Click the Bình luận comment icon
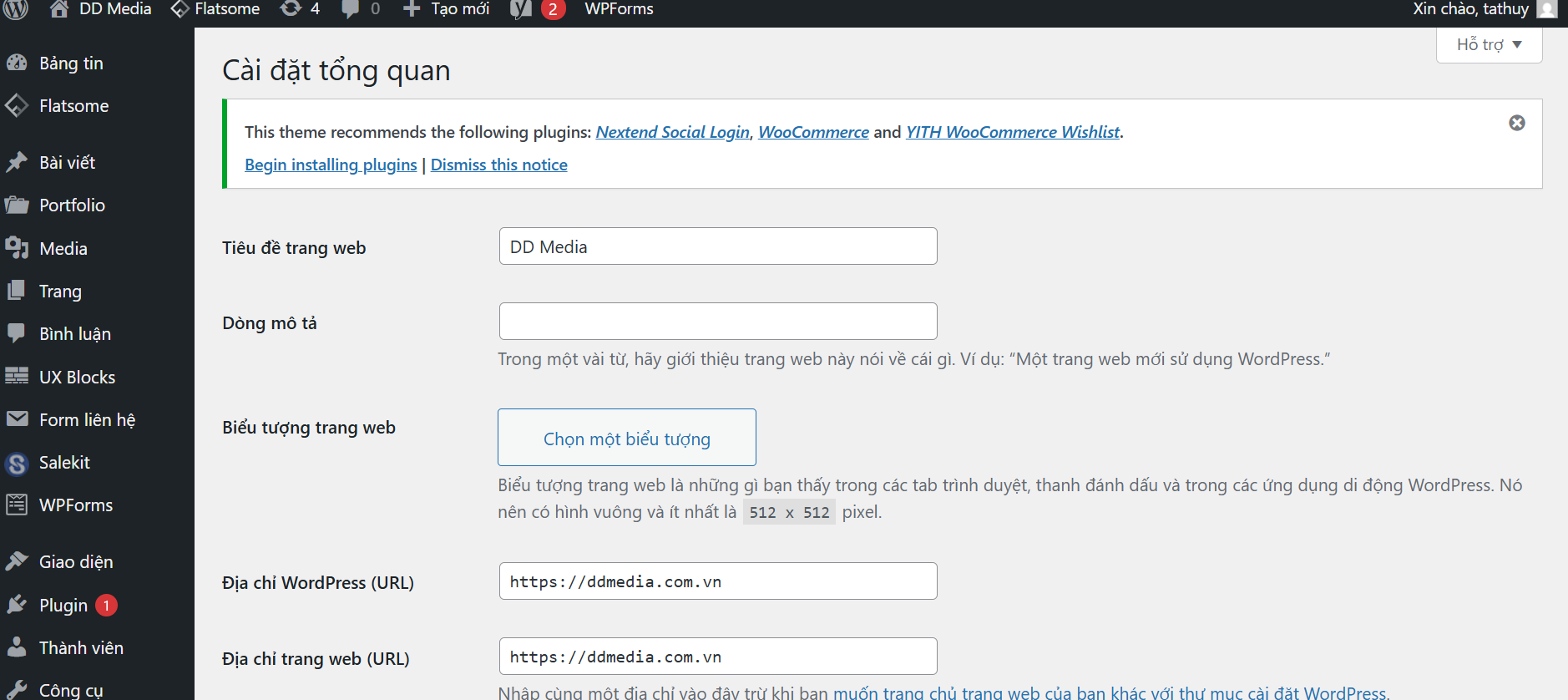Viewport: 1568px width, 700px height. (x=16, y=333)
